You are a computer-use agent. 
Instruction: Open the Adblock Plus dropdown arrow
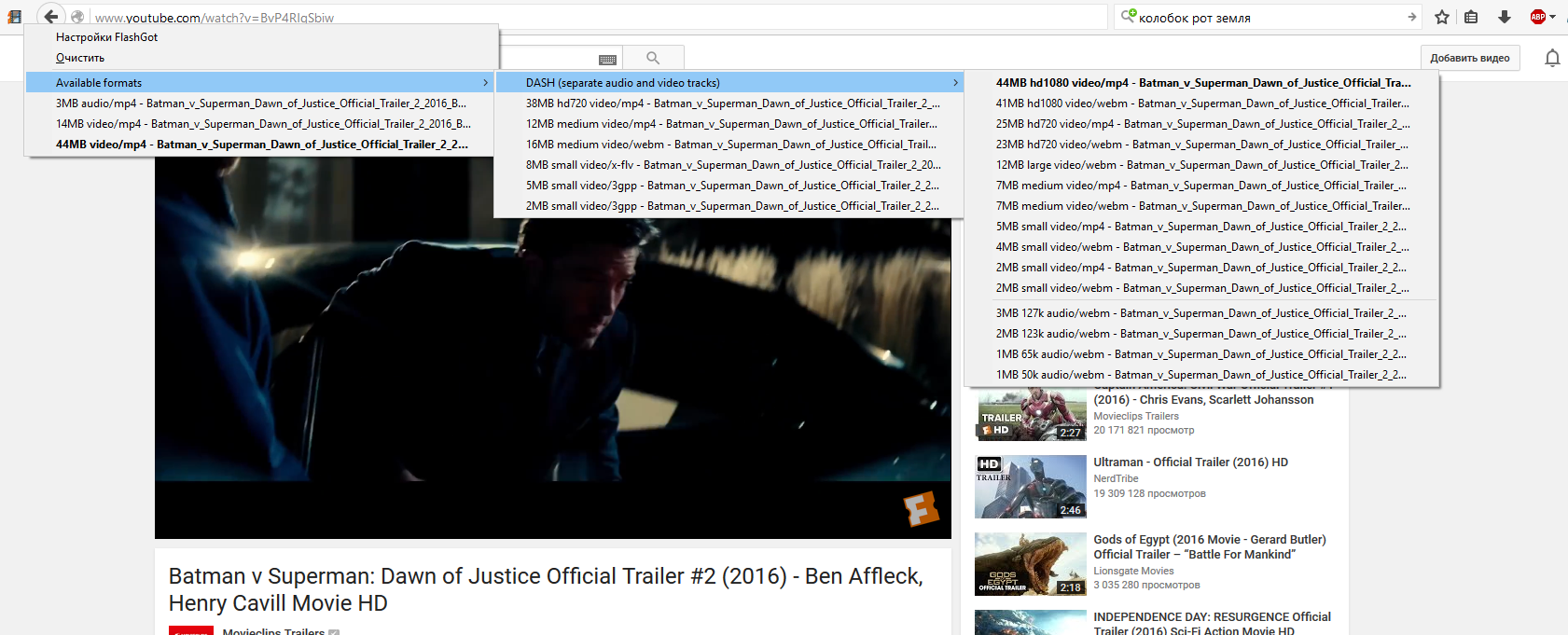[x=1553, y=17]
